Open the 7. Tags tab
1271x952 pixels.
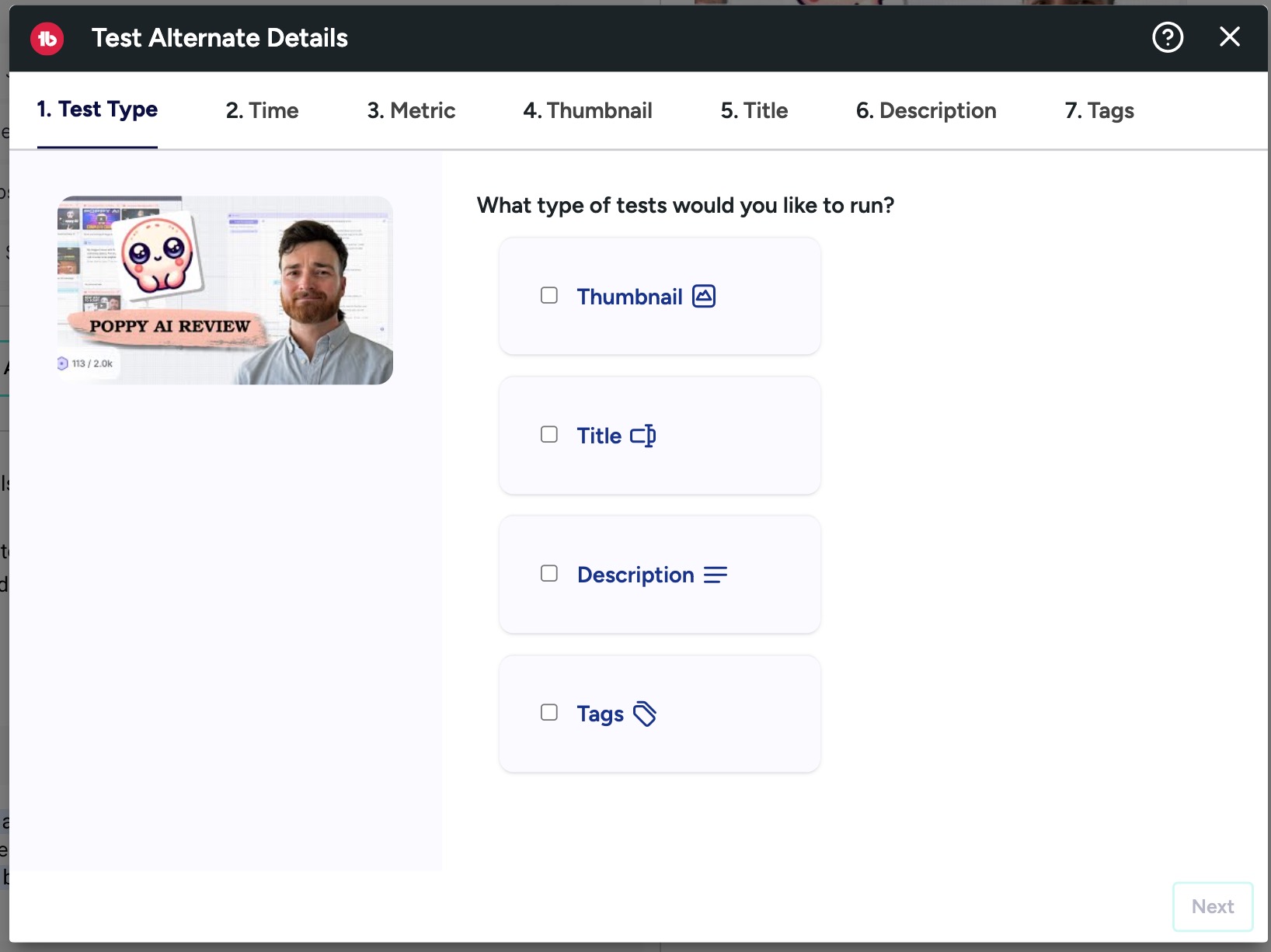1099,110
